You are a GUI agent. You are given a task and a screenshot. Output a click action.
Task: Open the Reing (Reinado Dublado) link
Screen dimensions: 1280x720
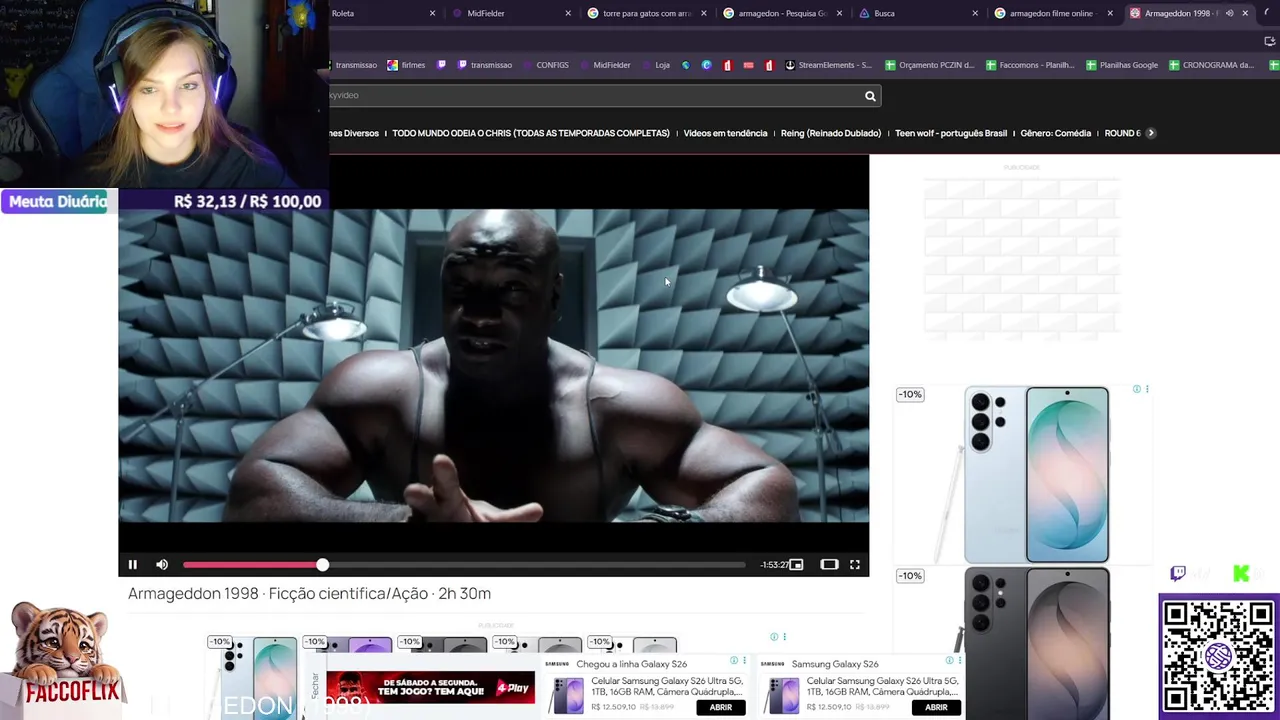831,133
